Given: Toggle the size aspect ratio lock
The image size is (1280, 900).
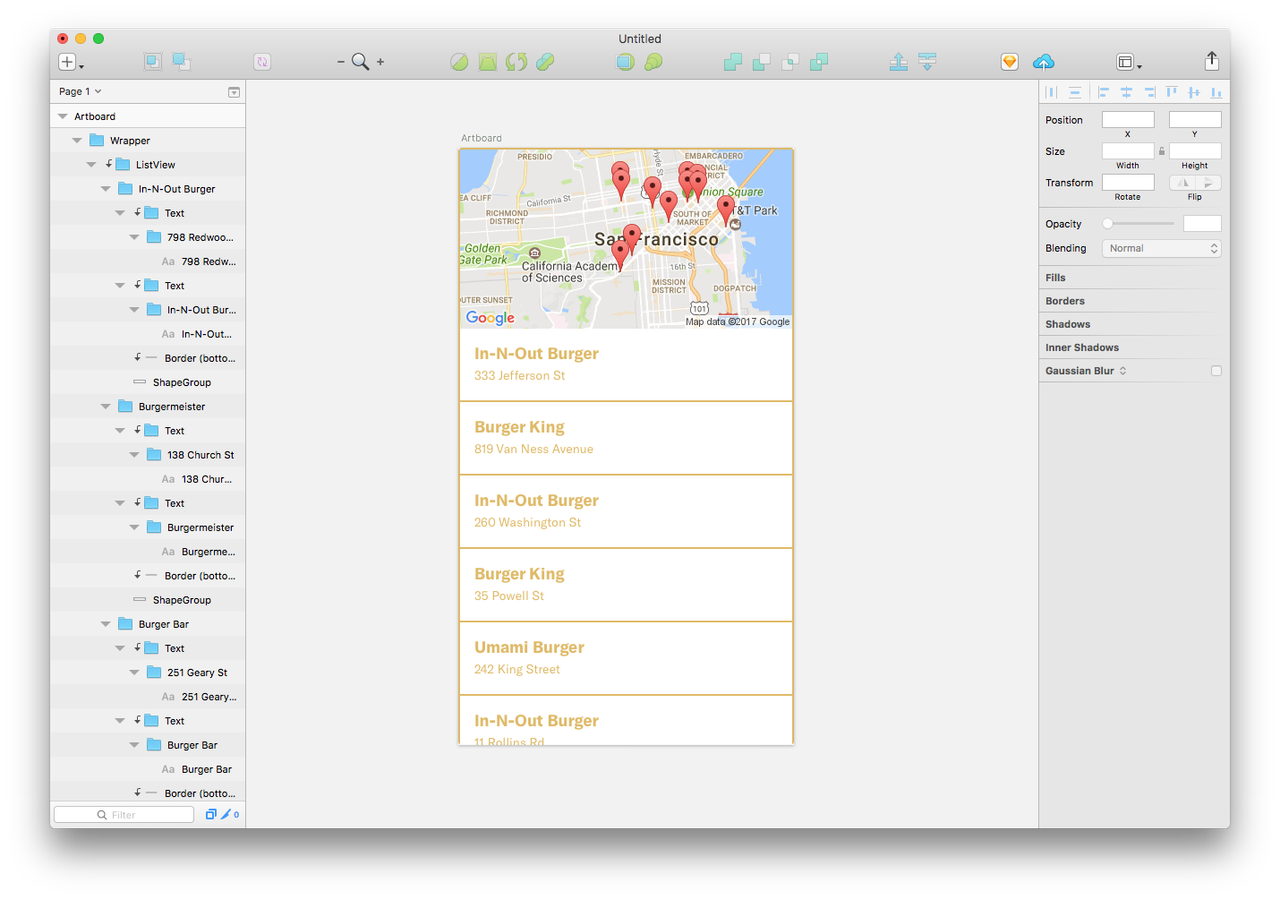Looking at the screenshot, I should tap(1162, 151).
